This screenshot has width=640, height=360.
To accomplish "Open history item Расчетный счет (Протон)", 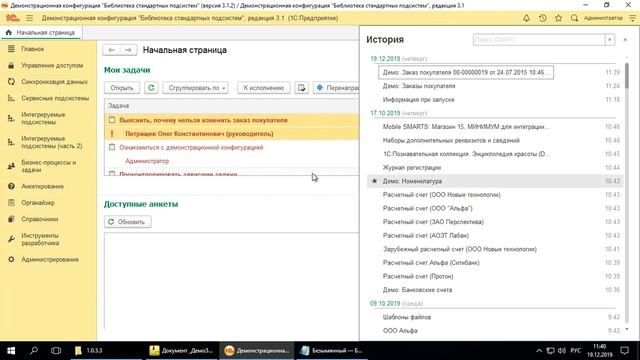I will pos(418,276).
